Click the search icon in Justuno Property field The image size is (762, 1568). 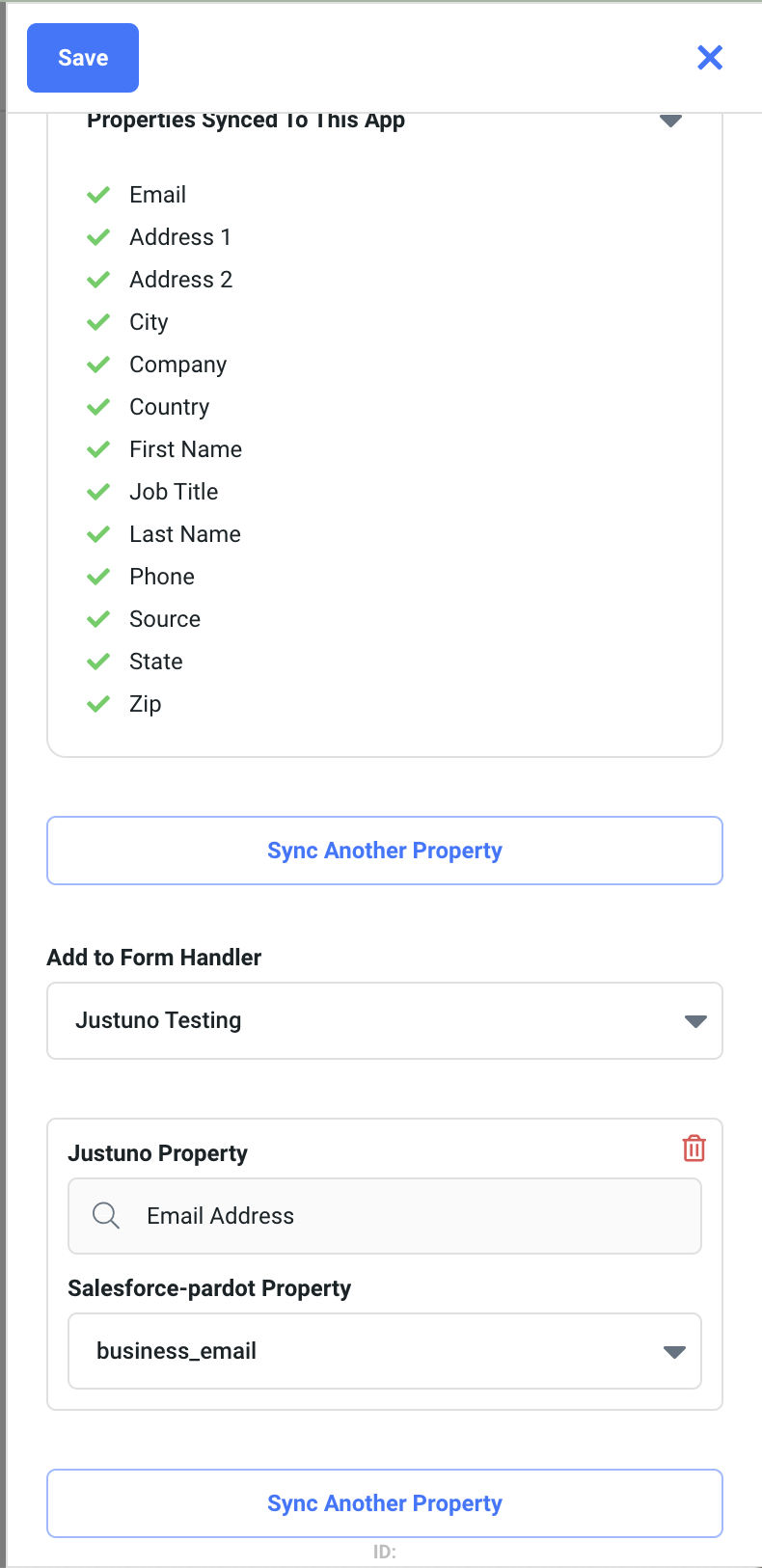(105, 1216)
